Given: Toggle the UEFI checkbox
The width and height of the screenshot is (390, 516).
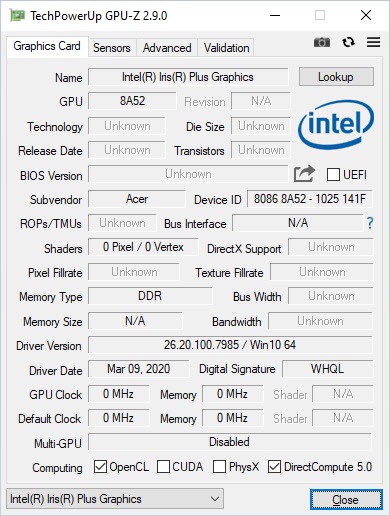Looking at the screenshot, I should click(x=333, y=174).
